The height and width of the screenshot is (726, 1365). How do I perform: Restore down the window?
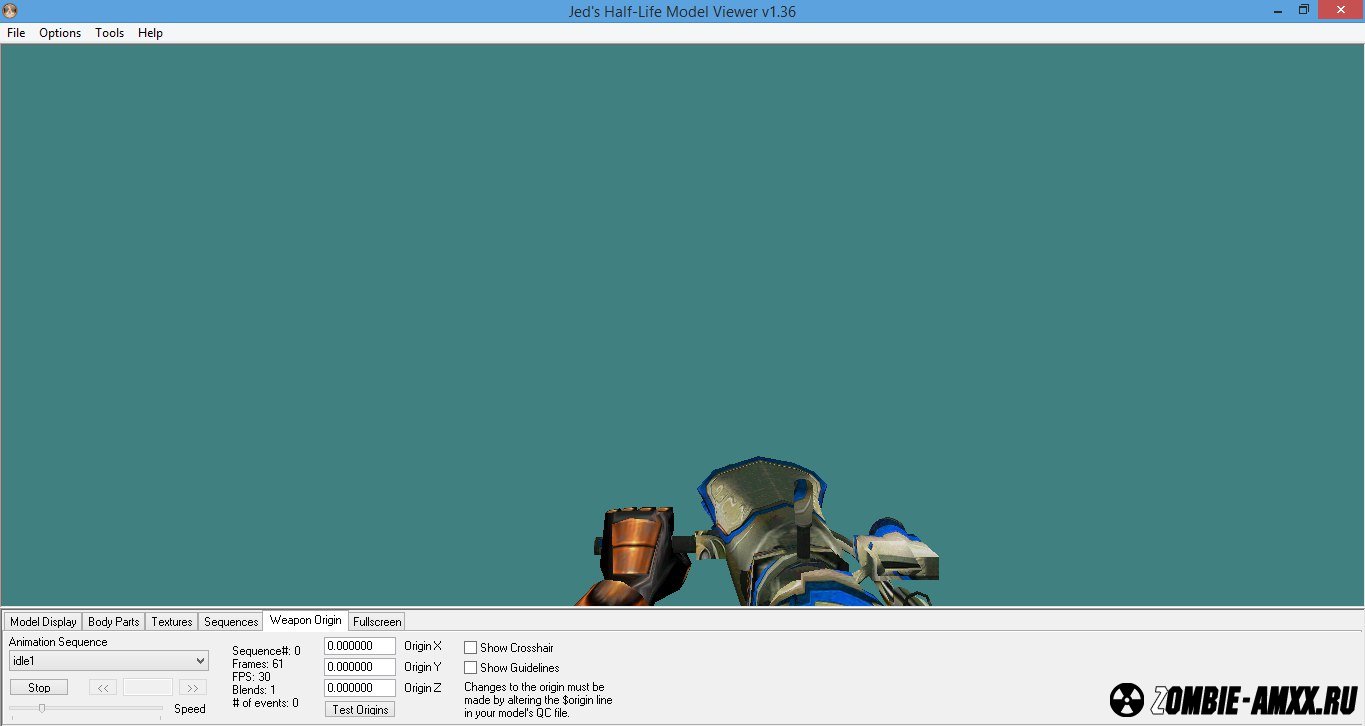tap(1303, 10)
